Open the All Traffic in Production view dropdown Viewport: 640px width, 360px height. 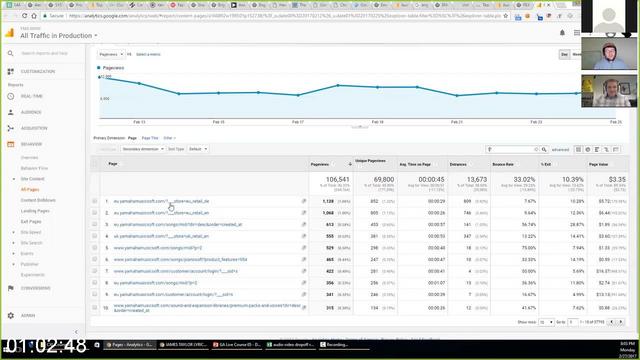click(x=59, y=36)
